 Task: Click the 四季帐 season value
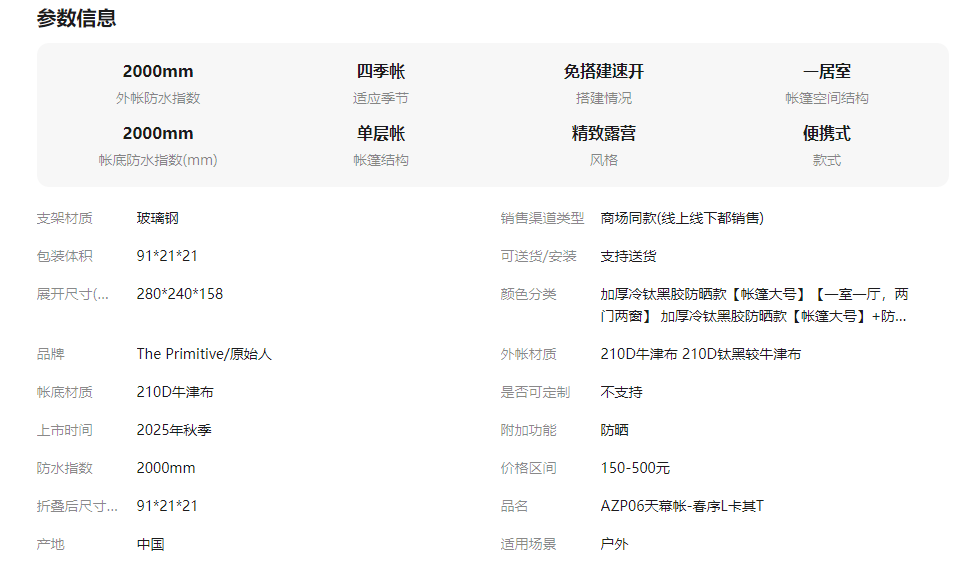click(x=381, y=72)
